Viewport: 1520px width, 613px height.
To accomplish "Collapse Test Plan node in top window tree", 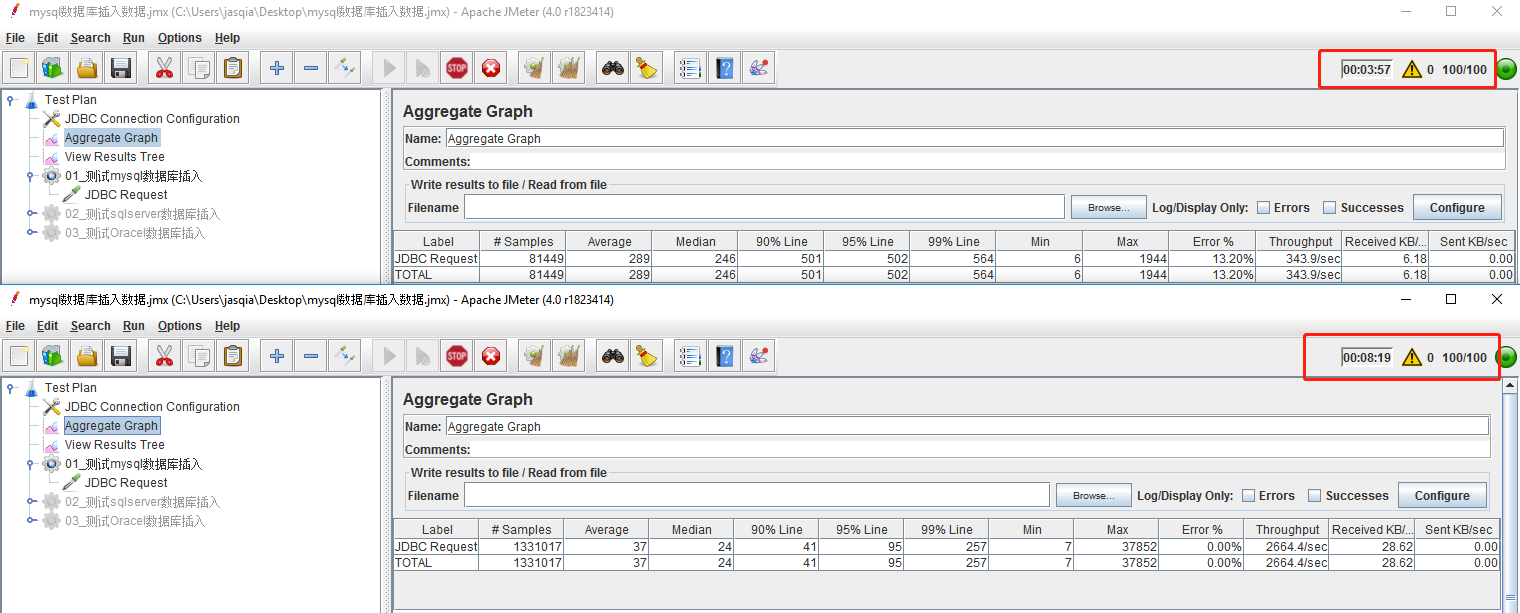I will tap(11, 100).
